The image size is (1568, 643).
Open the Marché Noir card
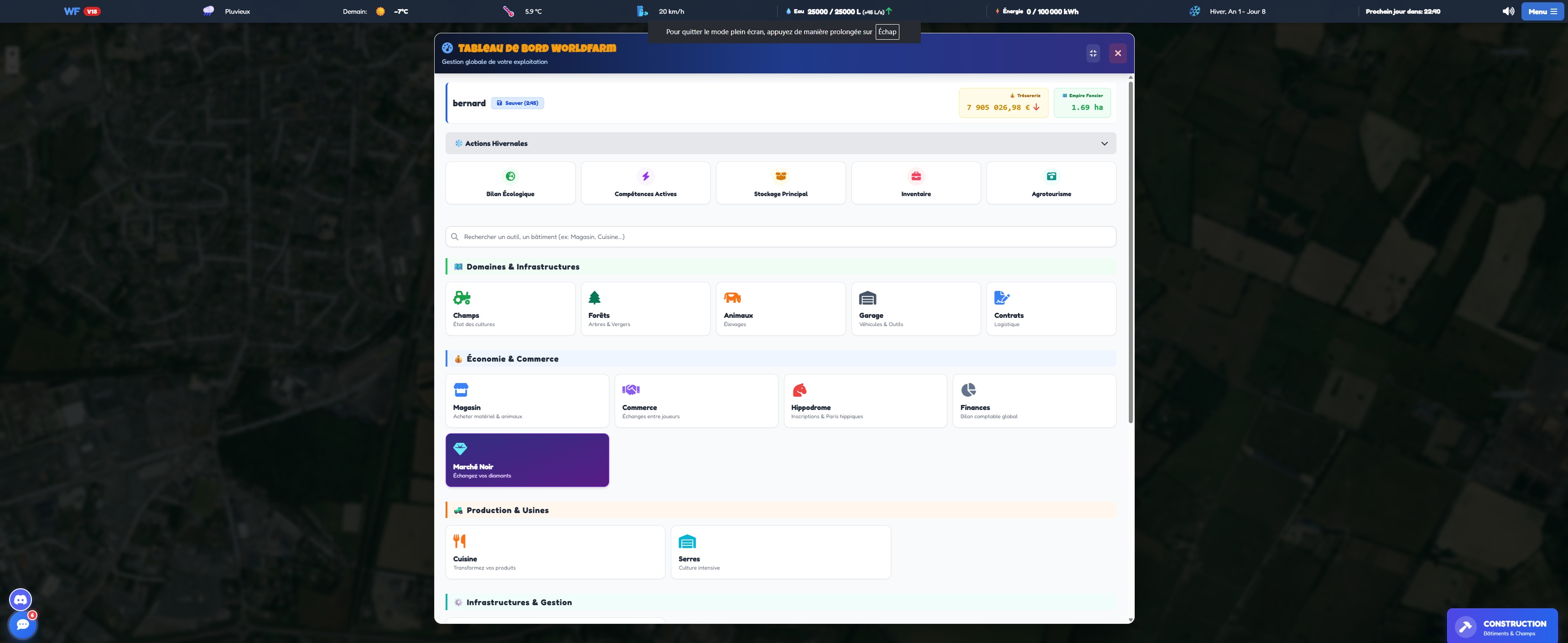[x=527, y=460]
